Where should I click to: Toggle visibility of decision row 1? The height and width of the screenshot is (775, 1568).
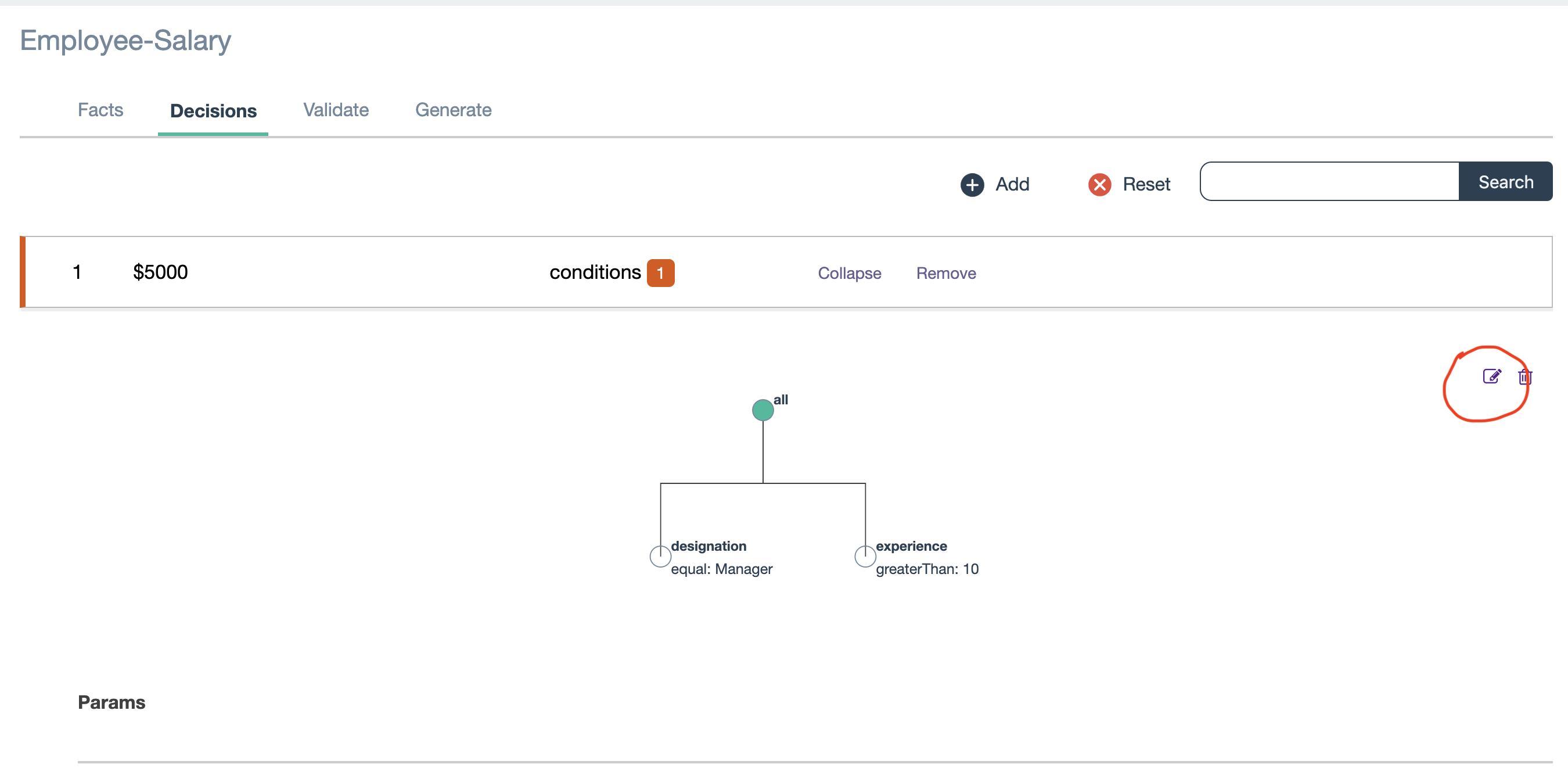[x=849, y=271]
